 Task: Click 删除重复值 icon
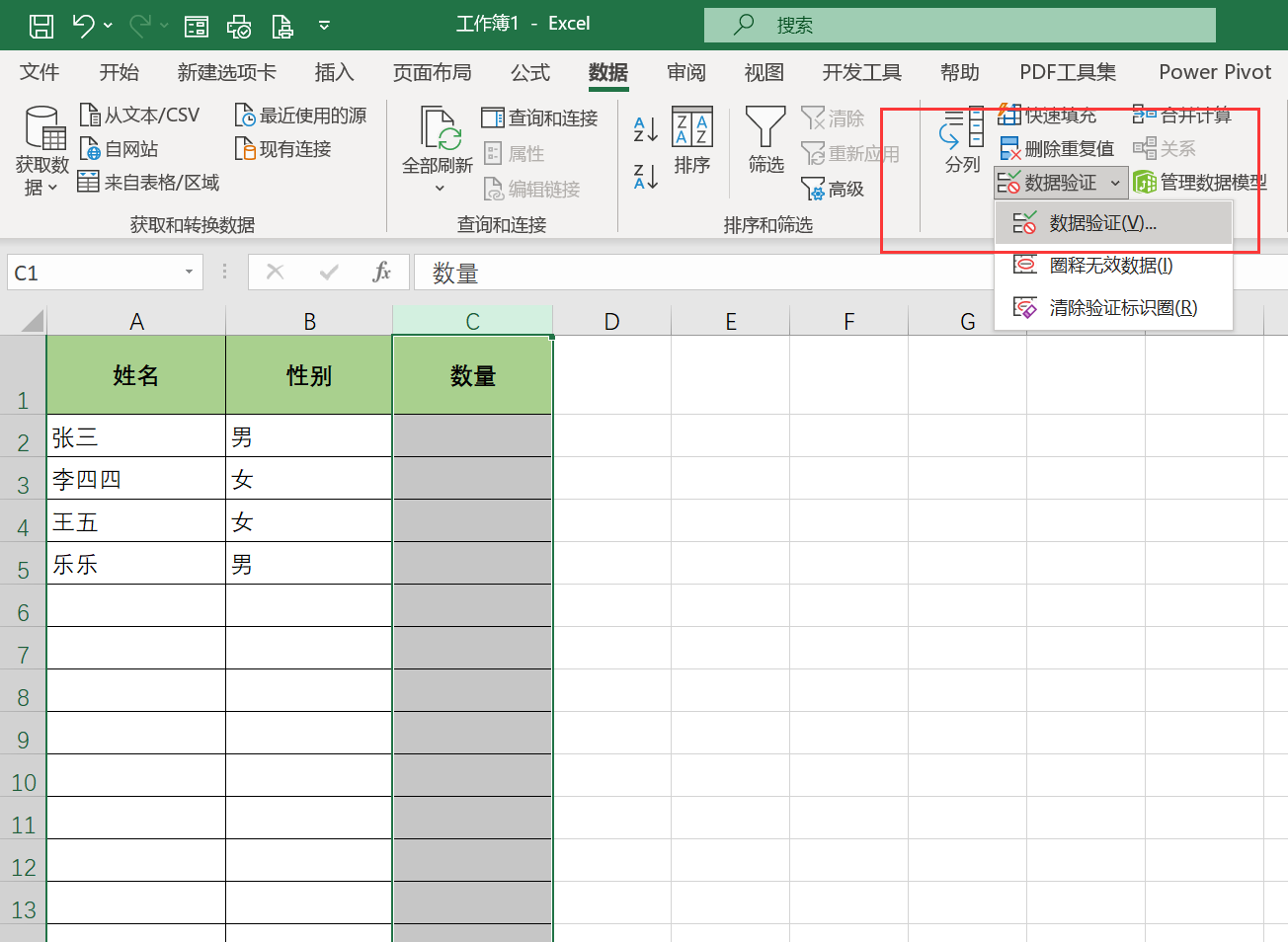(1009, 148)
